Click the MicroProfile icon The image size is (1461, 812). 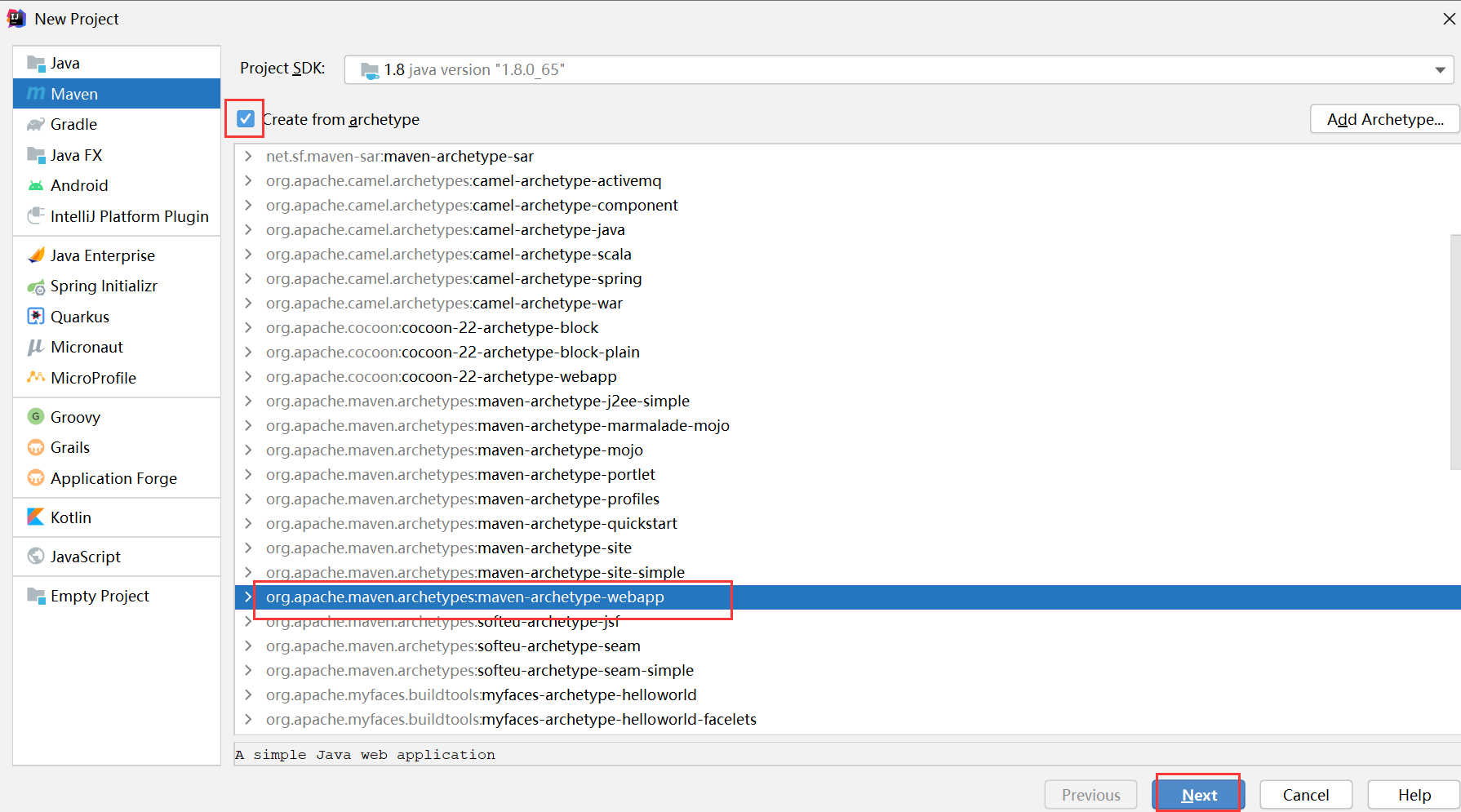[x=36, y=378]
